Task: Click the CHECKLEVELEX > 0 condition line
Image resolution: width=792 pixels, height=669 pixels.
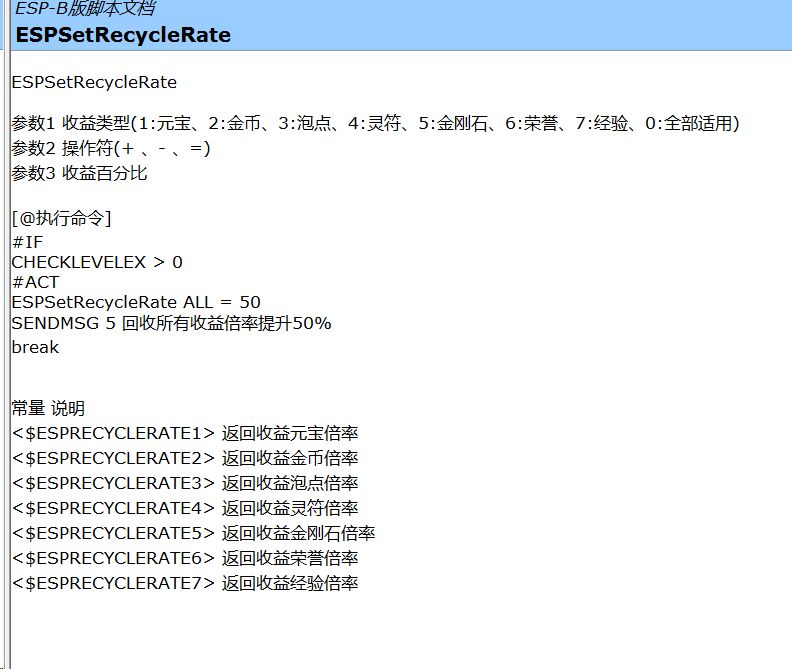Action: 97,262
